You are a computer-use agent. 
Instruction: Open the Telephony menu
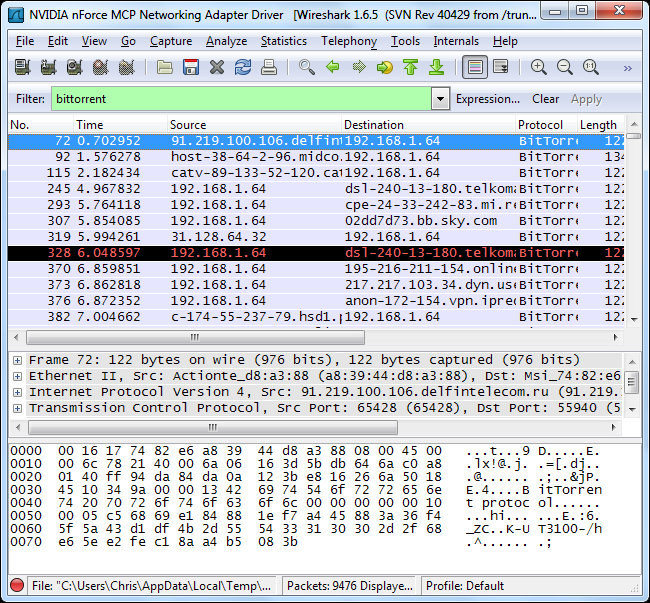tap(349, 41)
